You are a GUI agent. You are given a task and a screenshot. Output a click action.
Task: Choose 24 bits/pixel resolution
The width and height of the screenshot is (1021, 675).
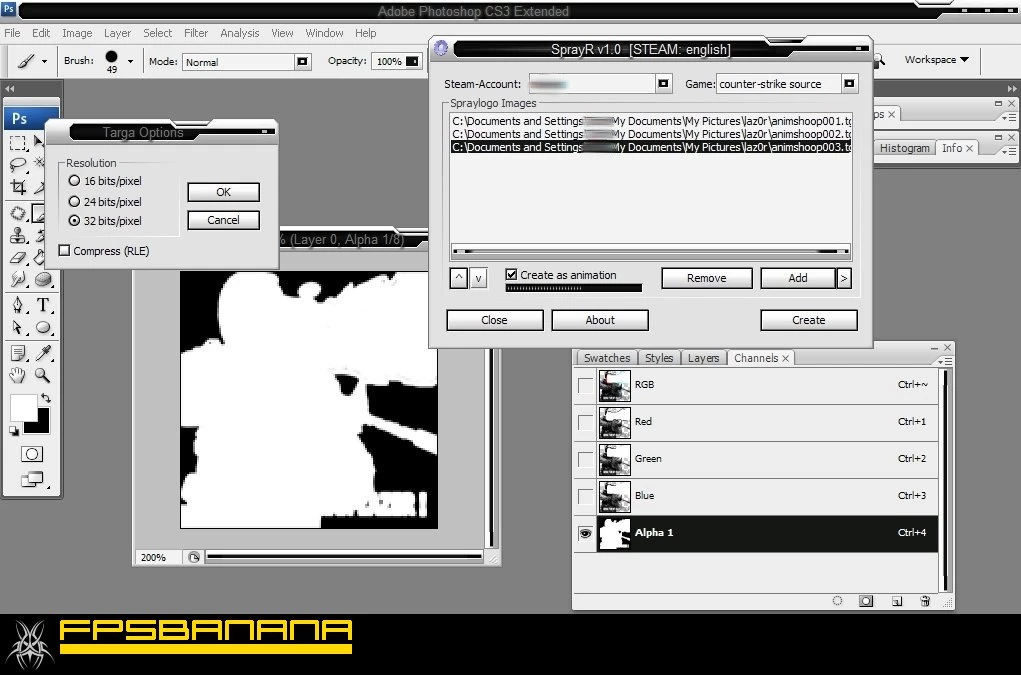pyautogui.click(x=74, y=202)
